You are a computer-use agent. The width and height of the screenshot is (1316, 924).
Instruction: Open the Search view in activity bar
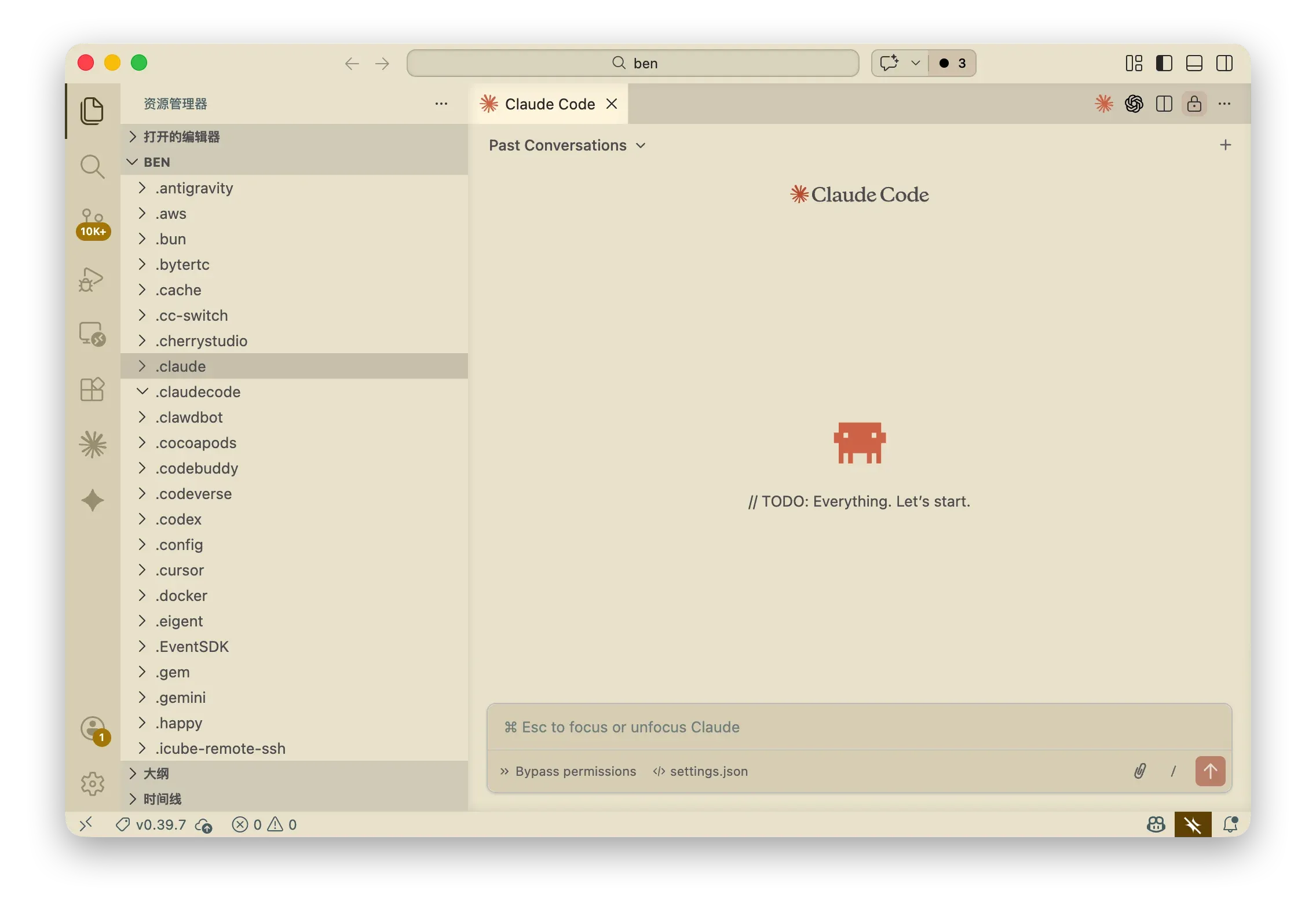click(x=92, y=166)
